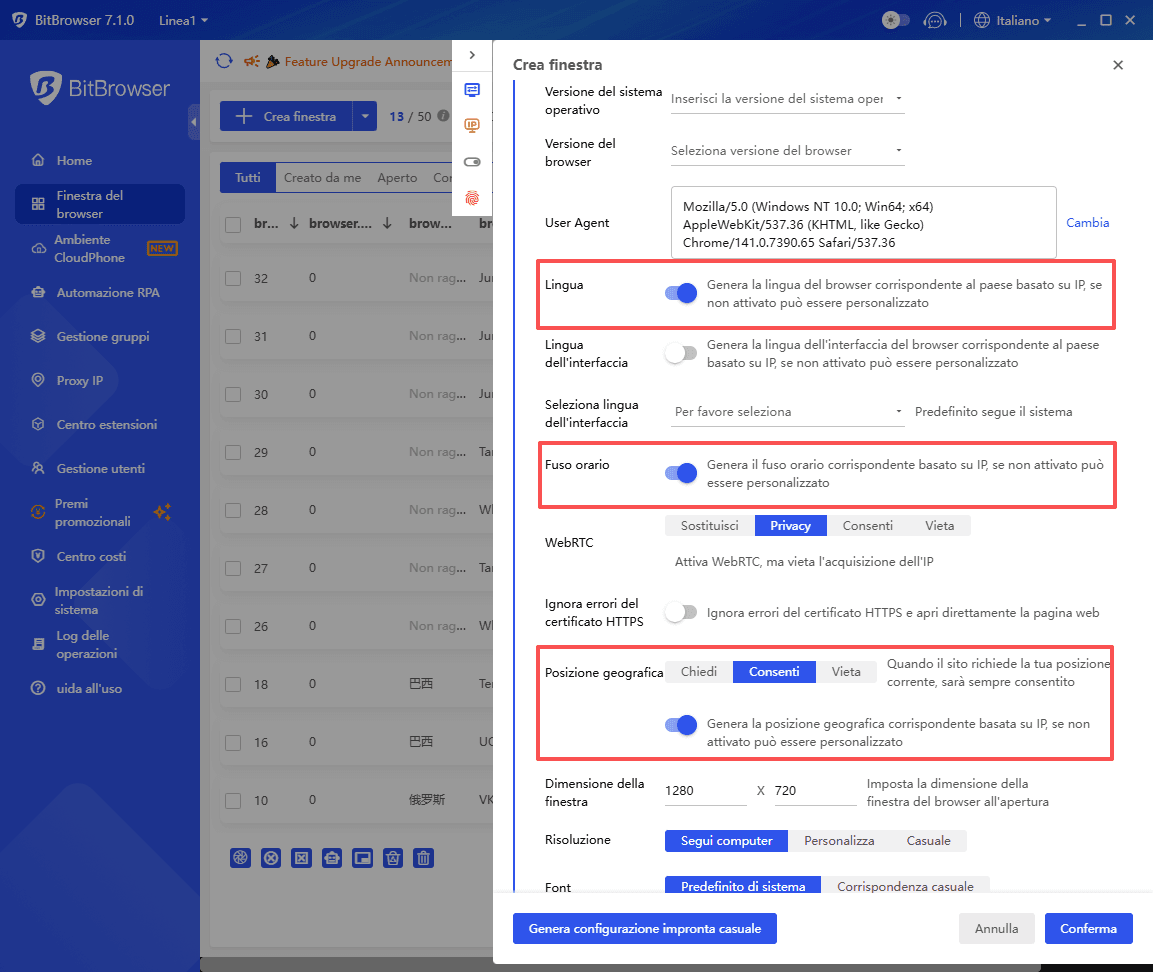The height and width of the screenshot is (972, 1153).
Task: Click the window width input showing 1280
Action: (704, 790)
